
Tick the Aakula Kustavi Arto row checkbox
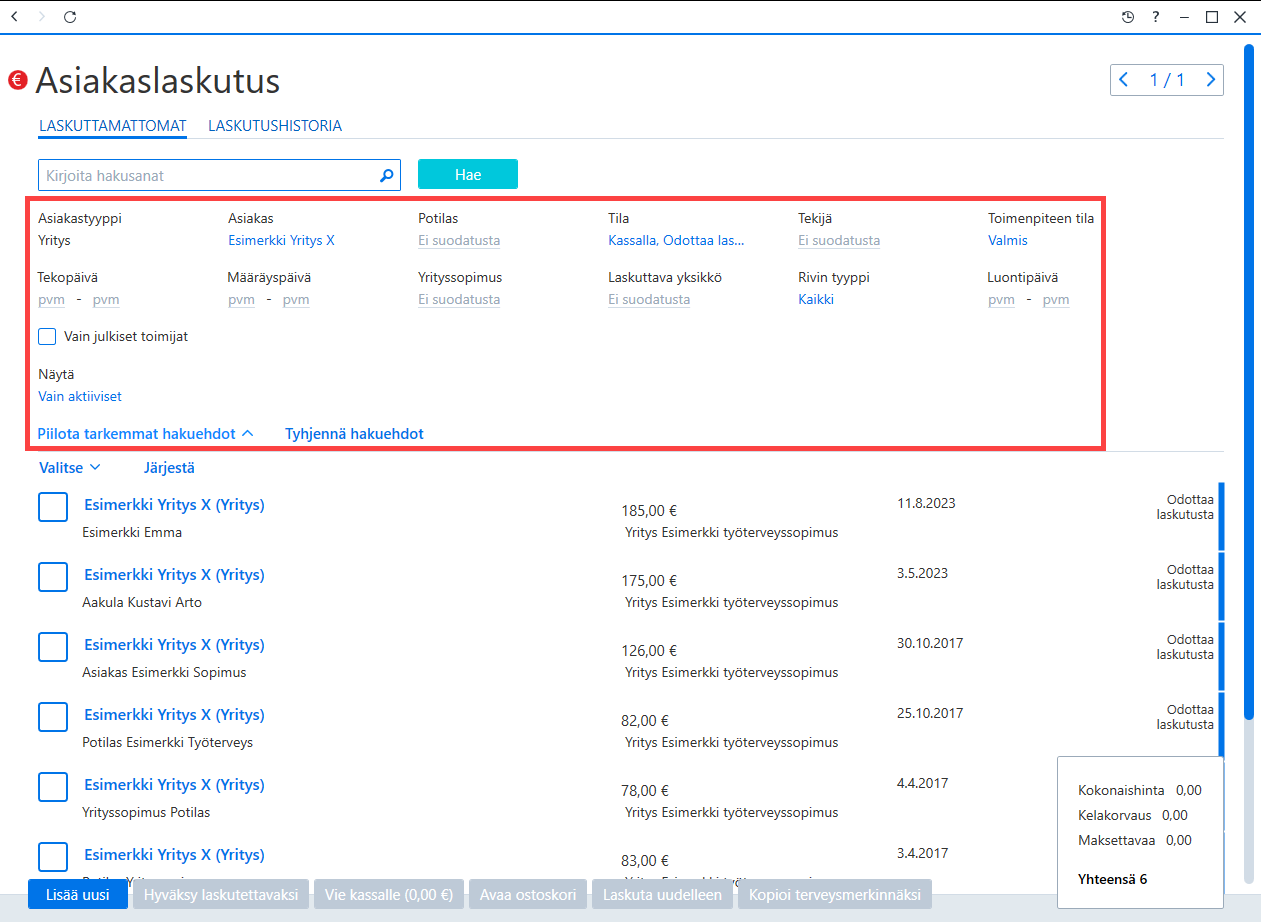tap(53, 577)
